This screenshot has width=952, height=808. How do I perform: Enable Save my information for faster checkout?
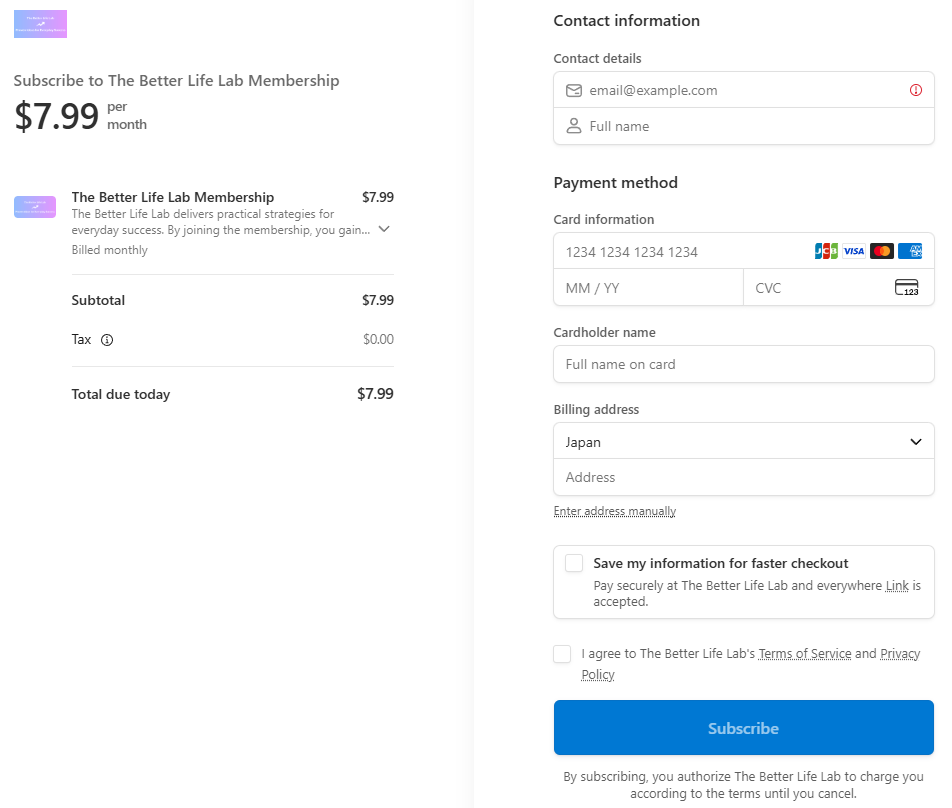[574, 563]
